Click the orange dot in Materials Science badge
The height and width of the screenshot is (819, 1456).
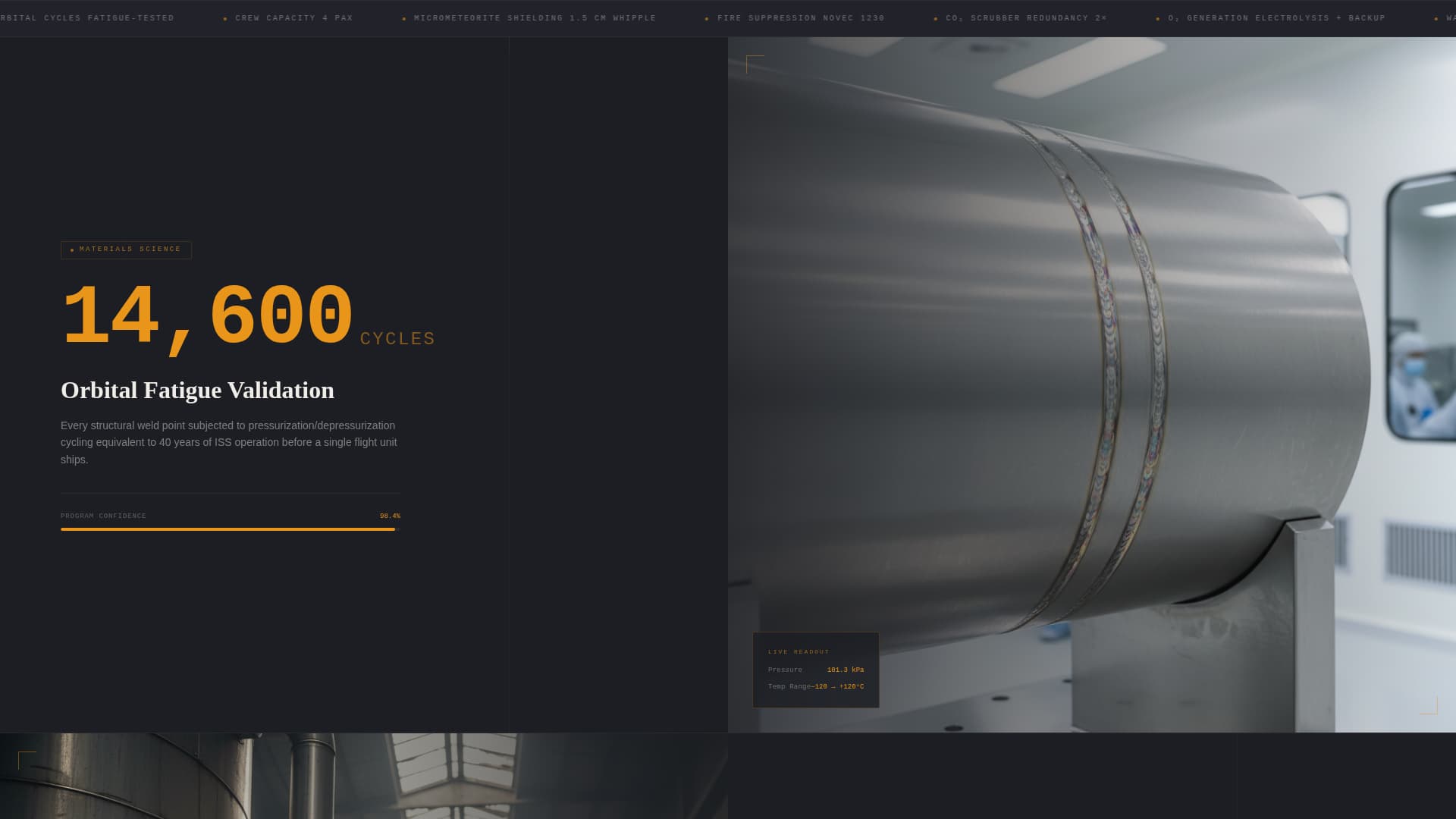pyautogui.click(x=72, y=250)
